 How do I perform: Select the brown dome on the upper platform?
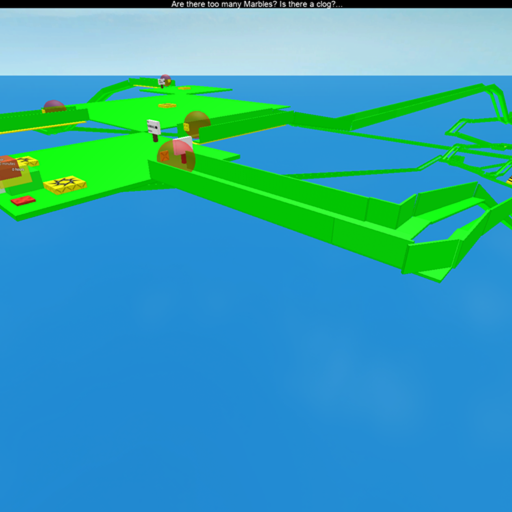tap(197, 125)
